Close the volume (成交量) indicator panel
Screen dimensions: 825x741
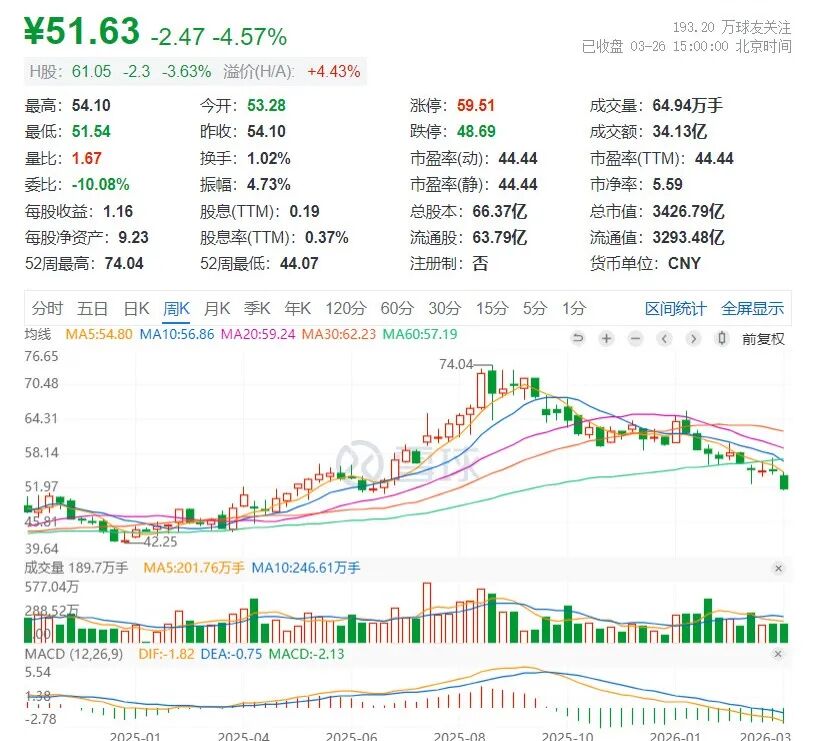778,568
